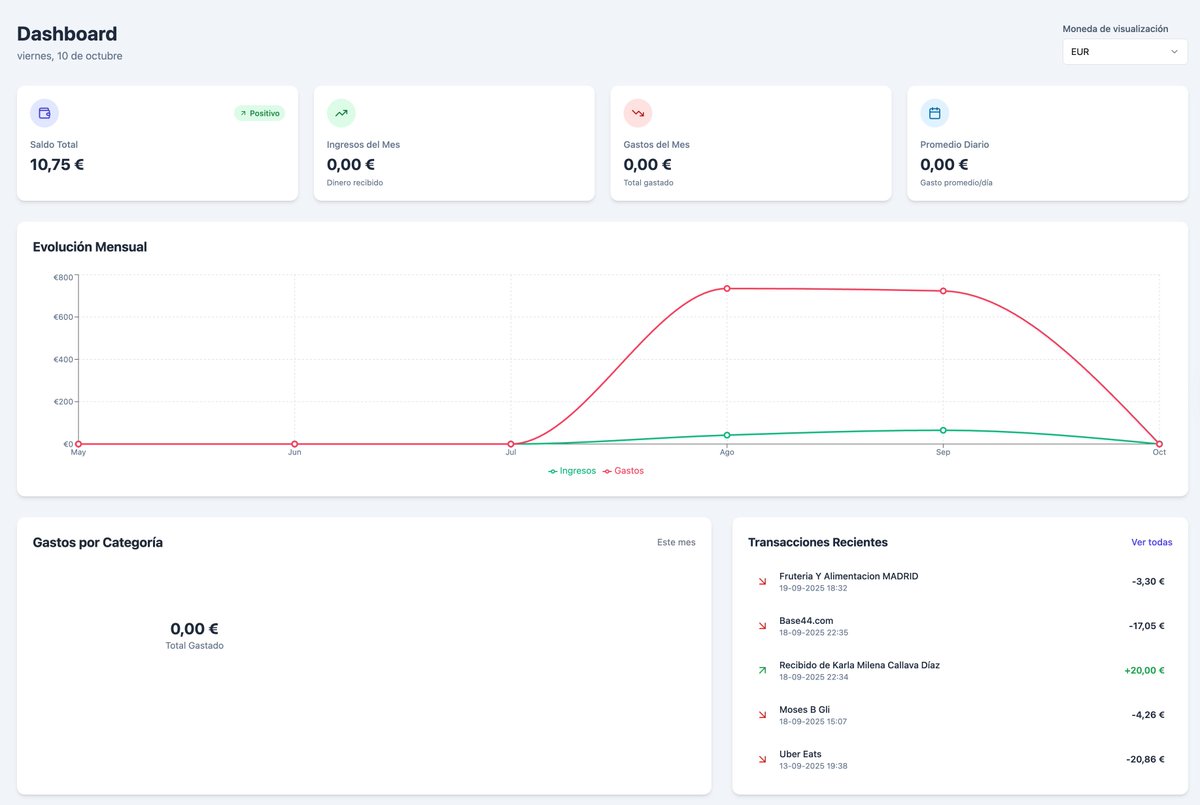Click the chart data point at Oct
Screen dimensions: 1200x805
(x=1159, y=444)
